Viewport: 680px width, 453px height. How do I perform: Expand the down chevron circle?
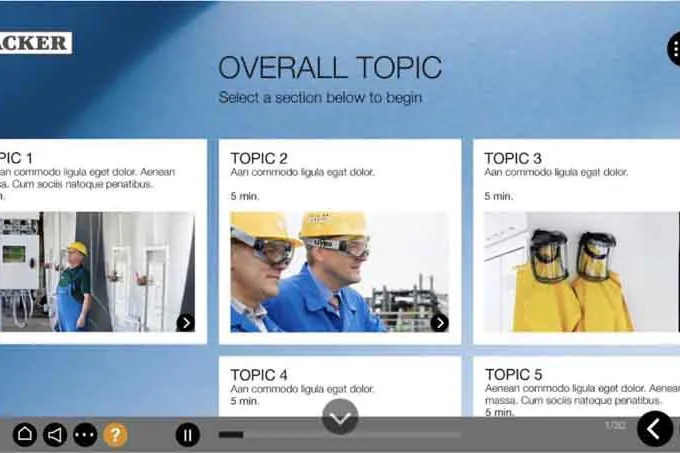point(340,417)
